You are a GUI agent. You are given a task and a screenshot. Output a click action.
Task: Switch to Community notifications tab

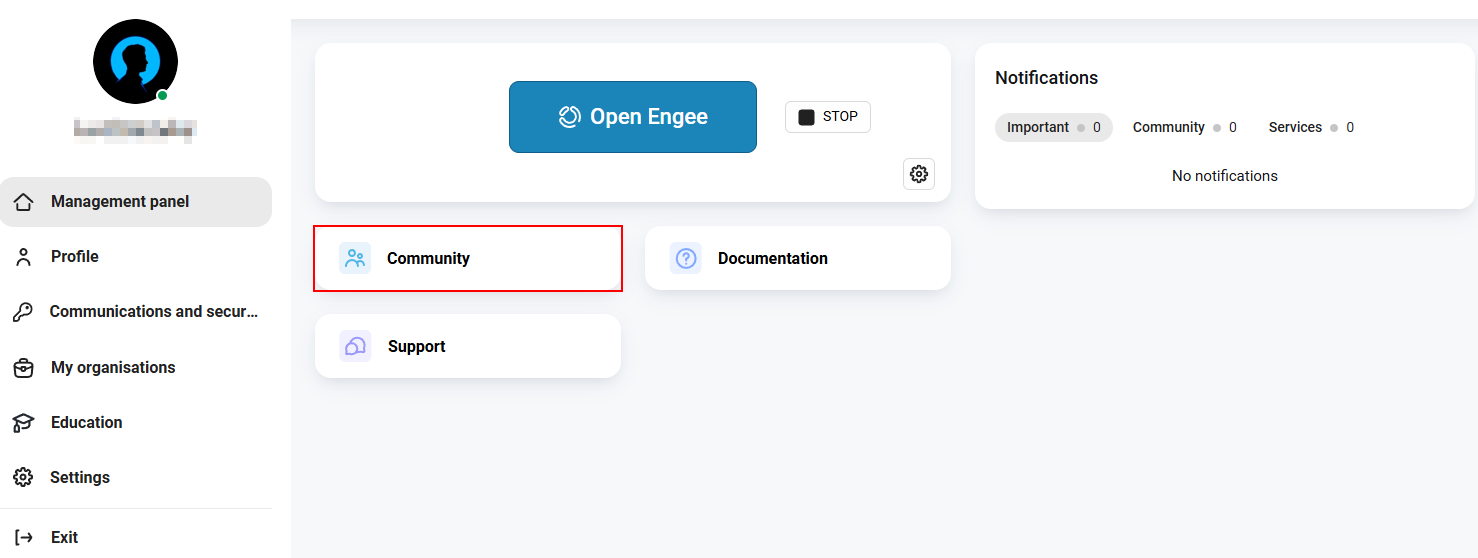pos(1185,127)
